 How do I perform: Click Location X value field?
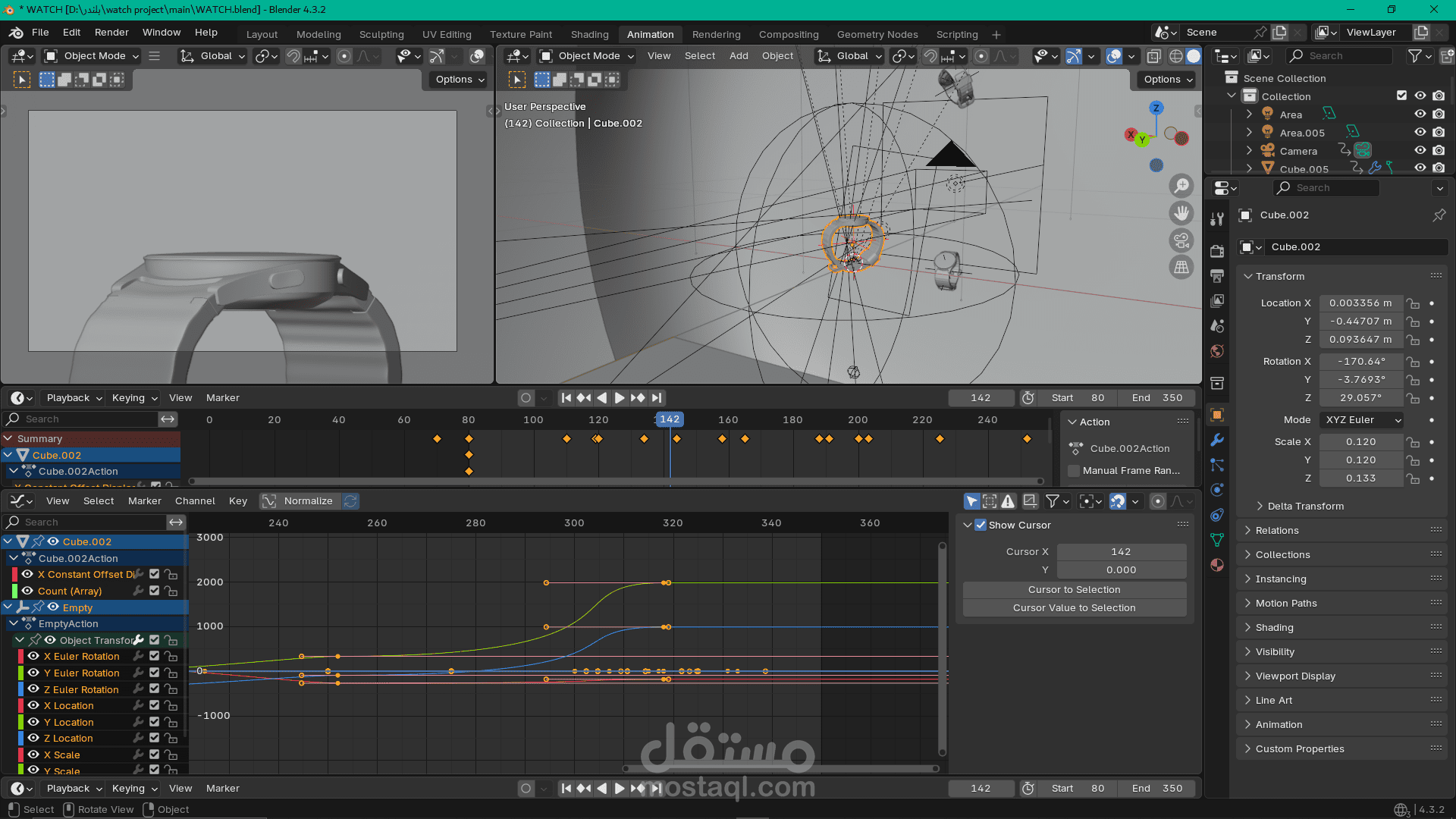point(1360,303)
